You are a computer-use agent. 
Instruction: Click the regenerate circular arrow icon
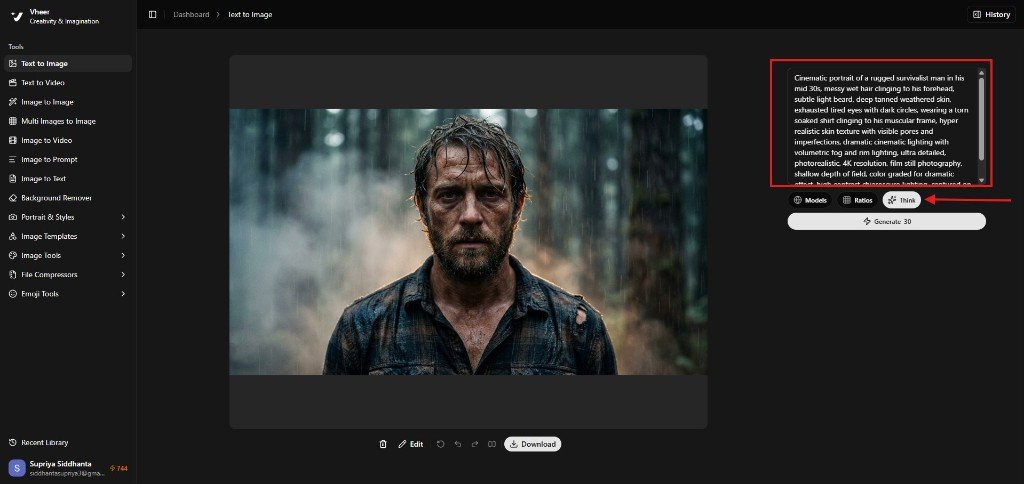[x=440, y=444]
